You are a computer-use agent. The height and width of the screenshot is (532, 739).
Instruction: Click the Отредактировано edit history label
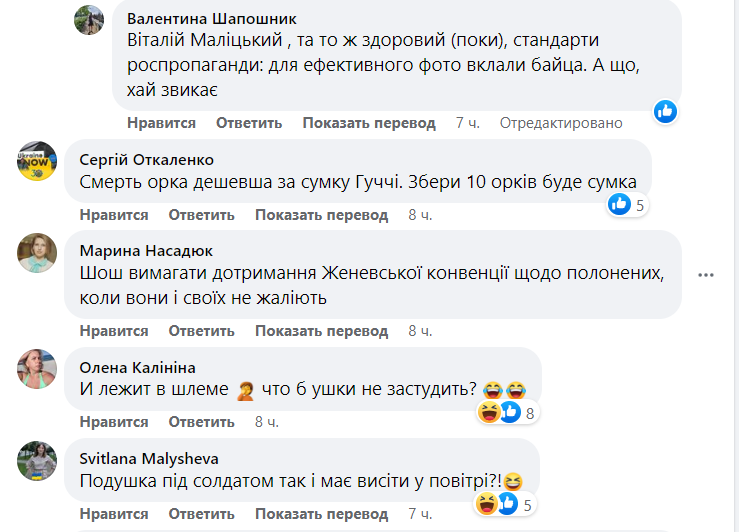pyautogui.click(x=561, y=123)
